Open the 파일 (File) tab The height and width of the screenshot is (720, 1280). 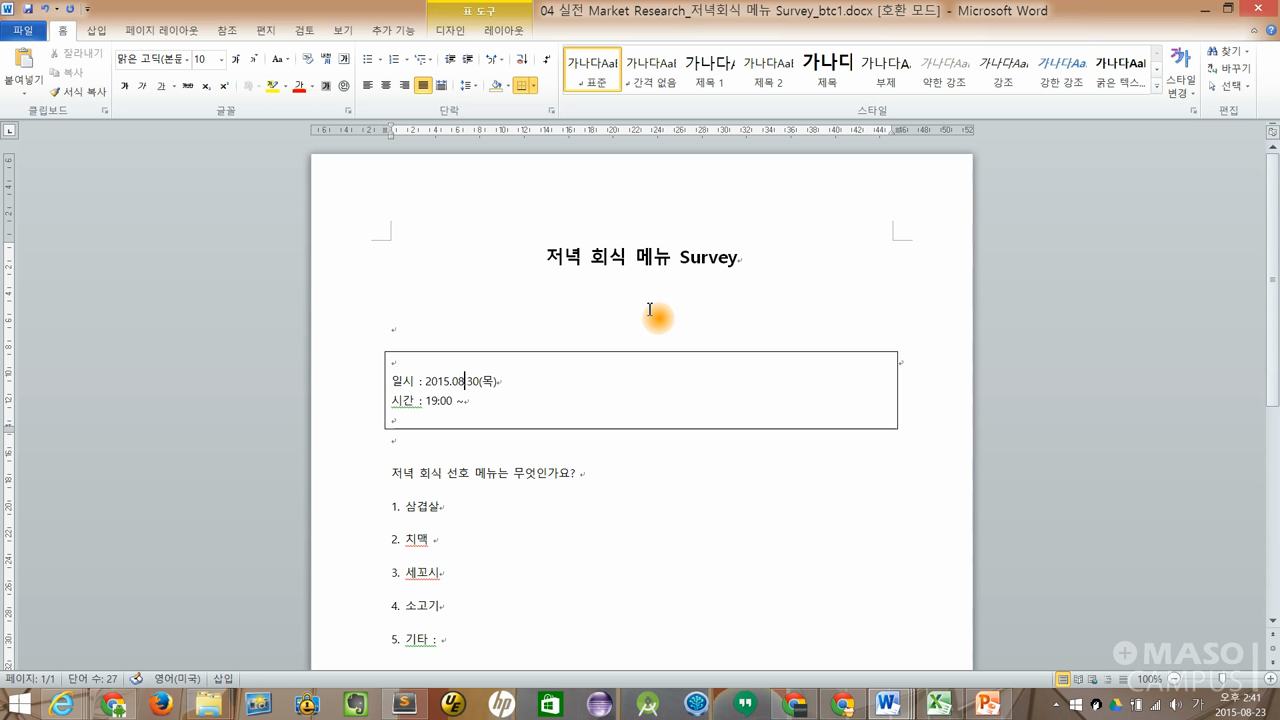pyautogui.click(x=23, y=31)
